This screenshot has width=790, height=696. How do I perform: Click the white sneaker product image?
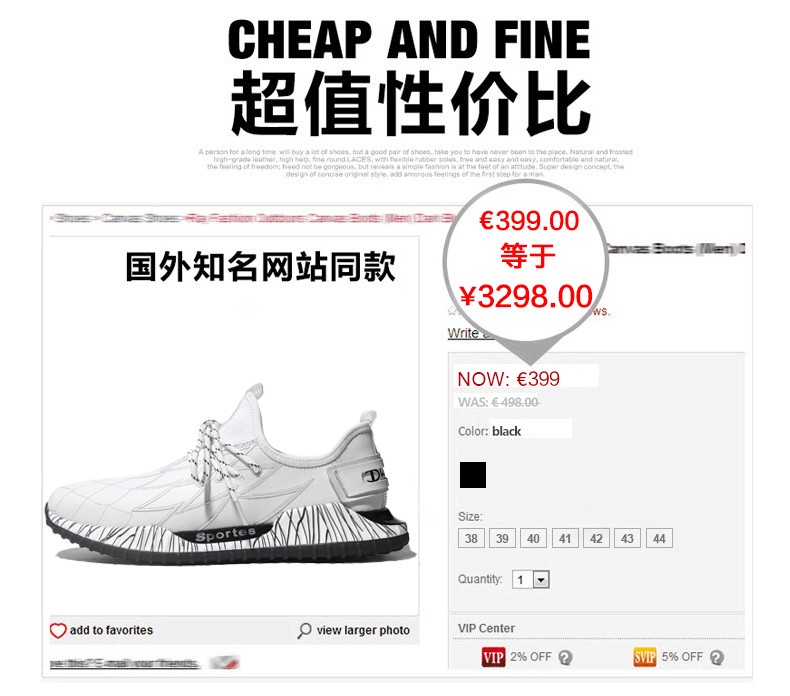(228, 474)
